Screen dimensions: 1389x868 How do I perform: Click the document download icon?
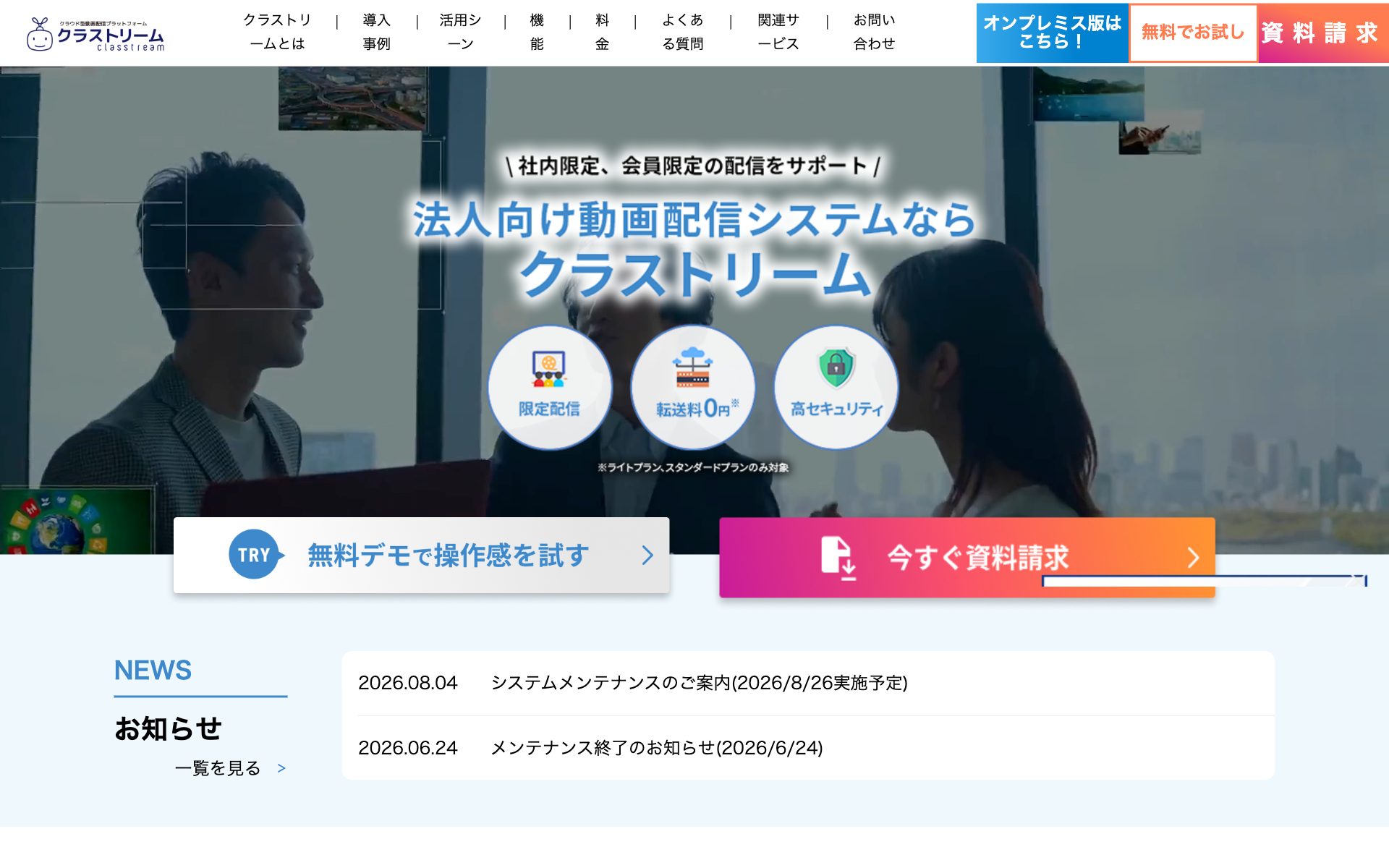[x=838, y=558]
